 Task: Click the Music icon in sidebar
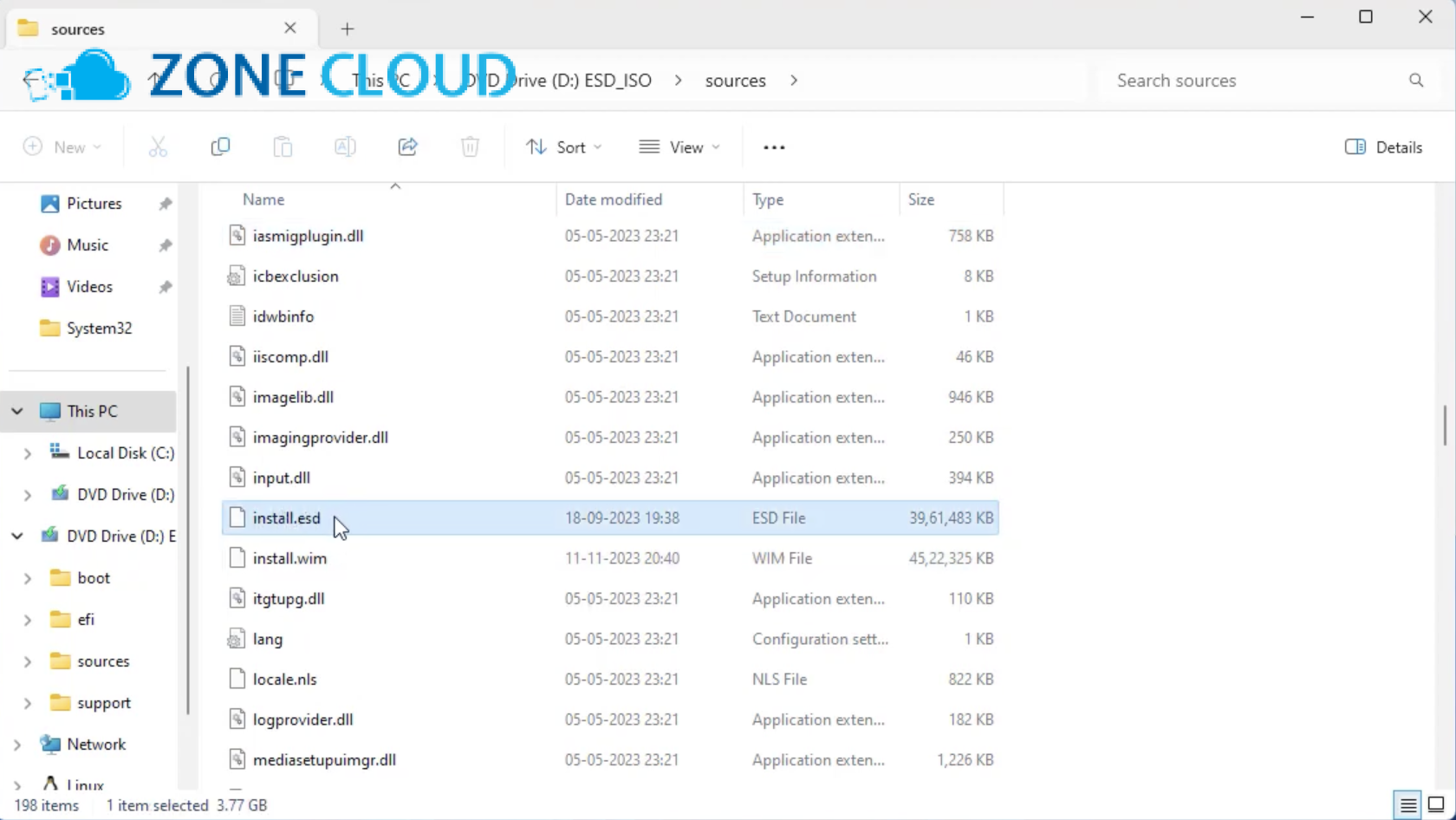pos(50,245)
